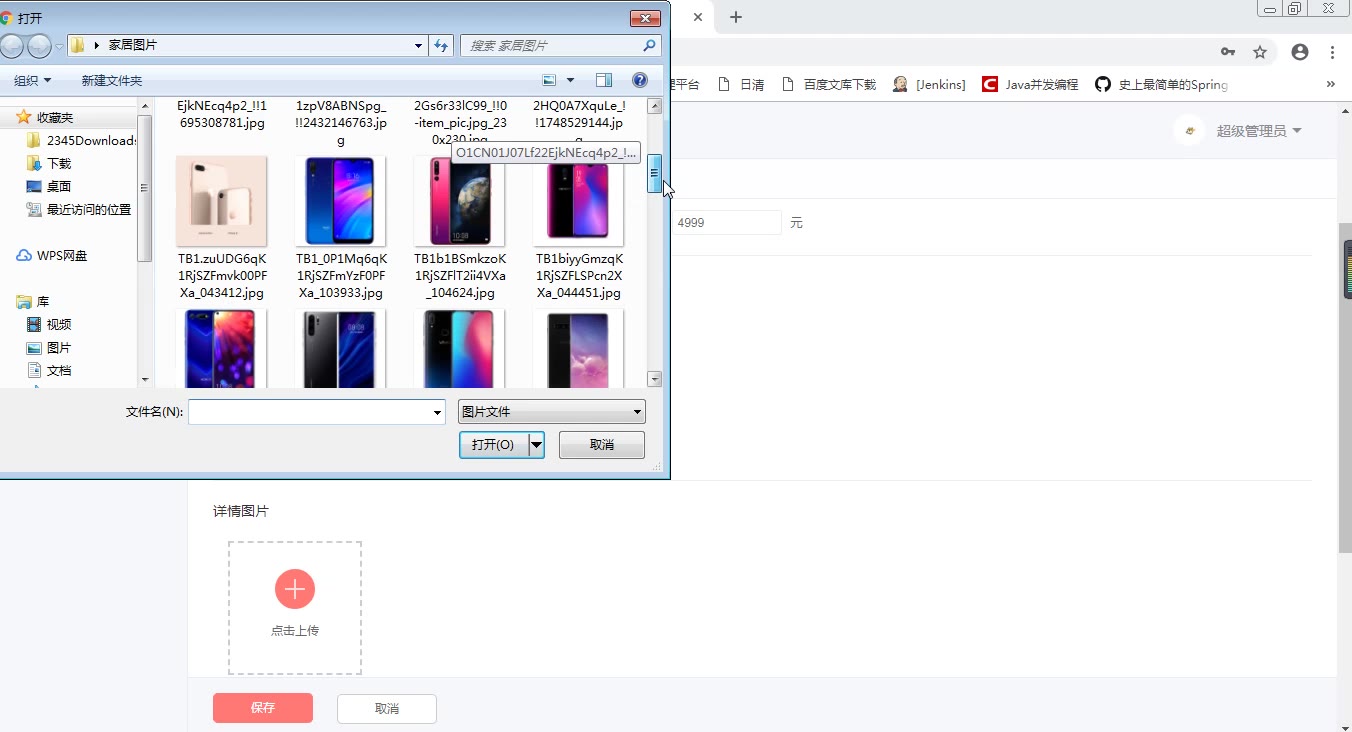The image size is (1352, 732).
Task: Click the forward arrow in file dialog
Action: click(39, 45)
